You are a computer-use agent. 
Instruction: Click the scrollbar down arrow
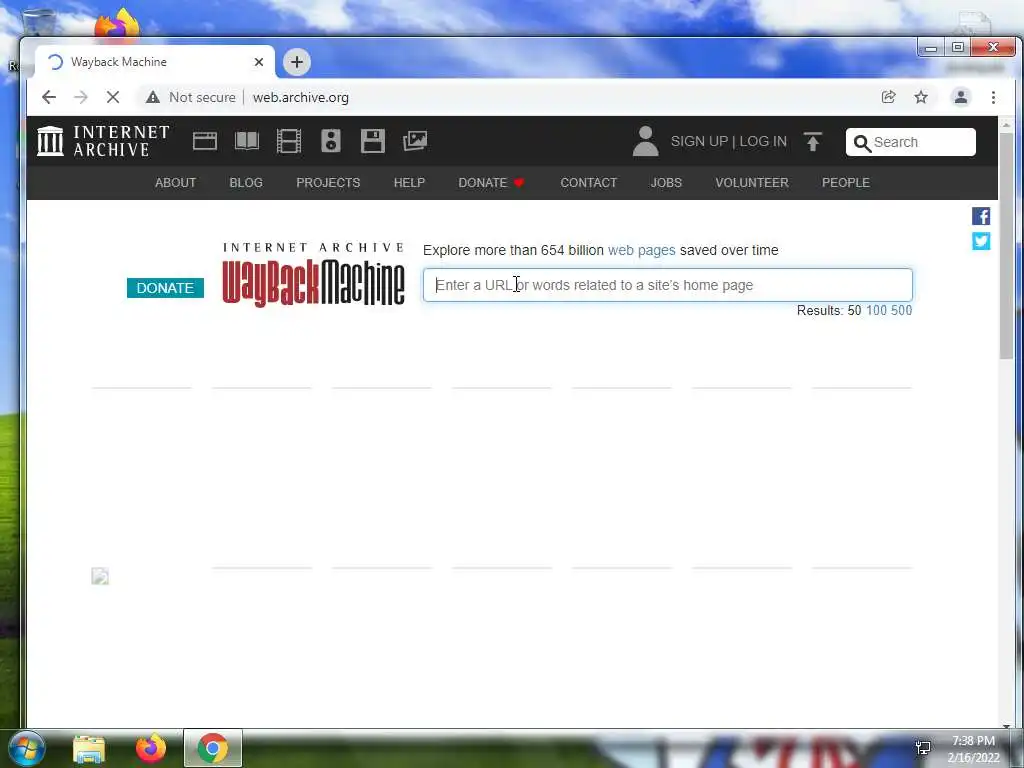(x=1006, y=726)
